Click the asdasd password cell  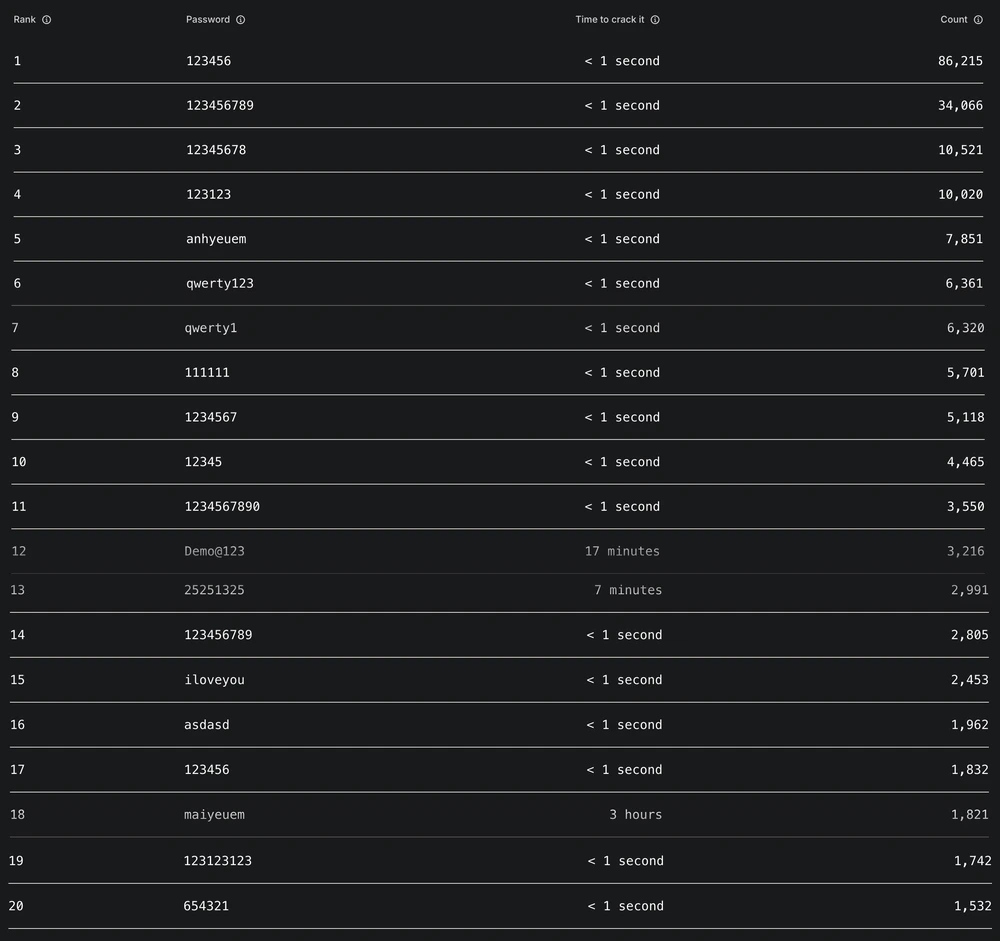[207, 725]
